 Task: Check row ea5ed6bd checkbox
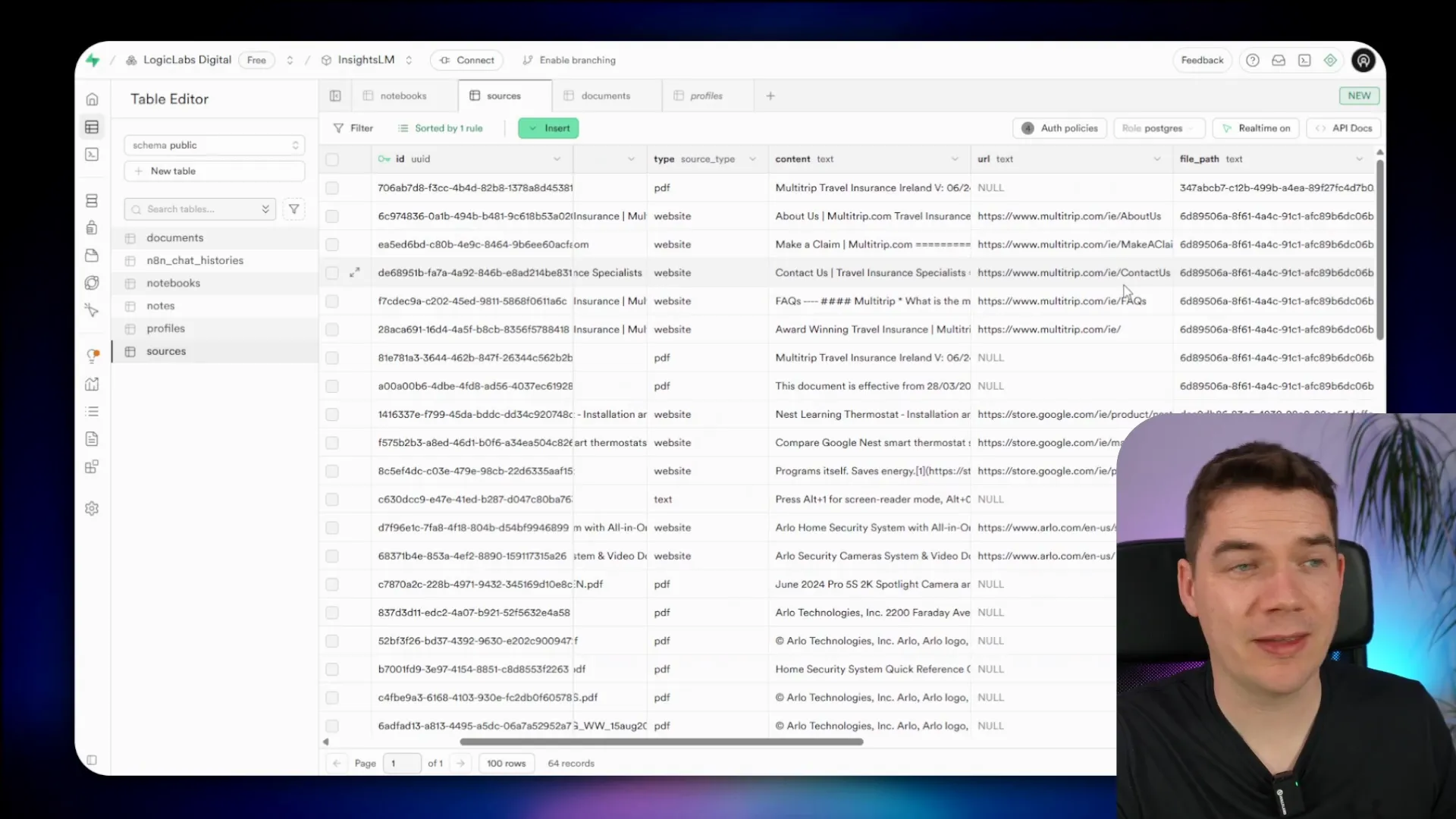click(332, 244)
